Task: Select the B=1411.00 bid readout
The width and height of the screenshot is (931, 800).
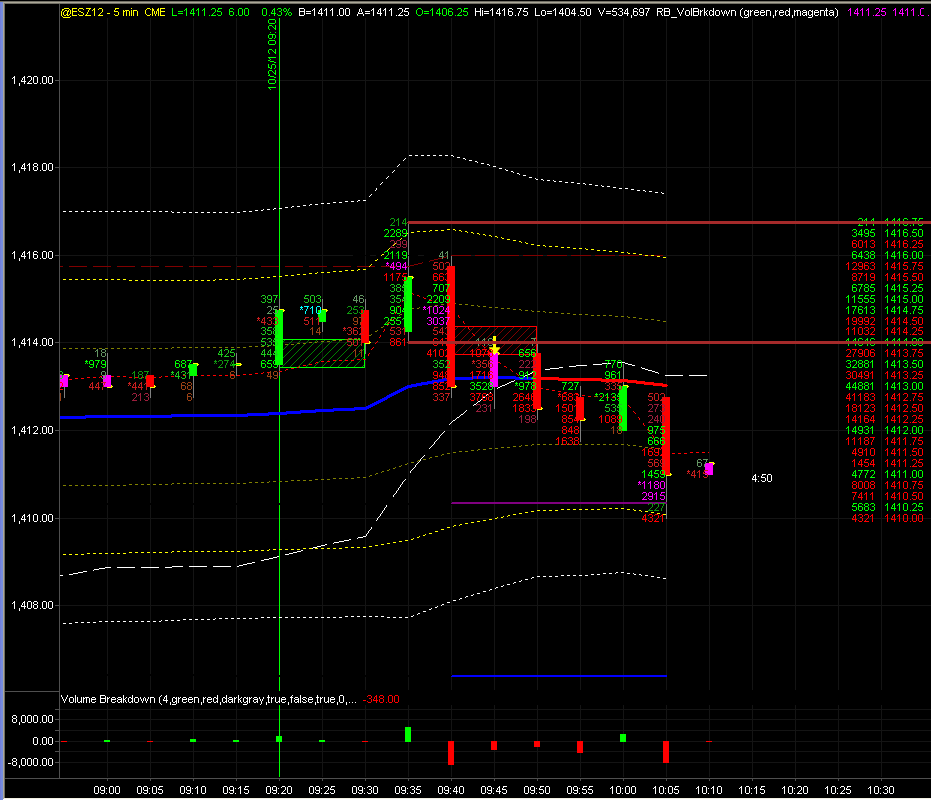Action: coord(324,12)
